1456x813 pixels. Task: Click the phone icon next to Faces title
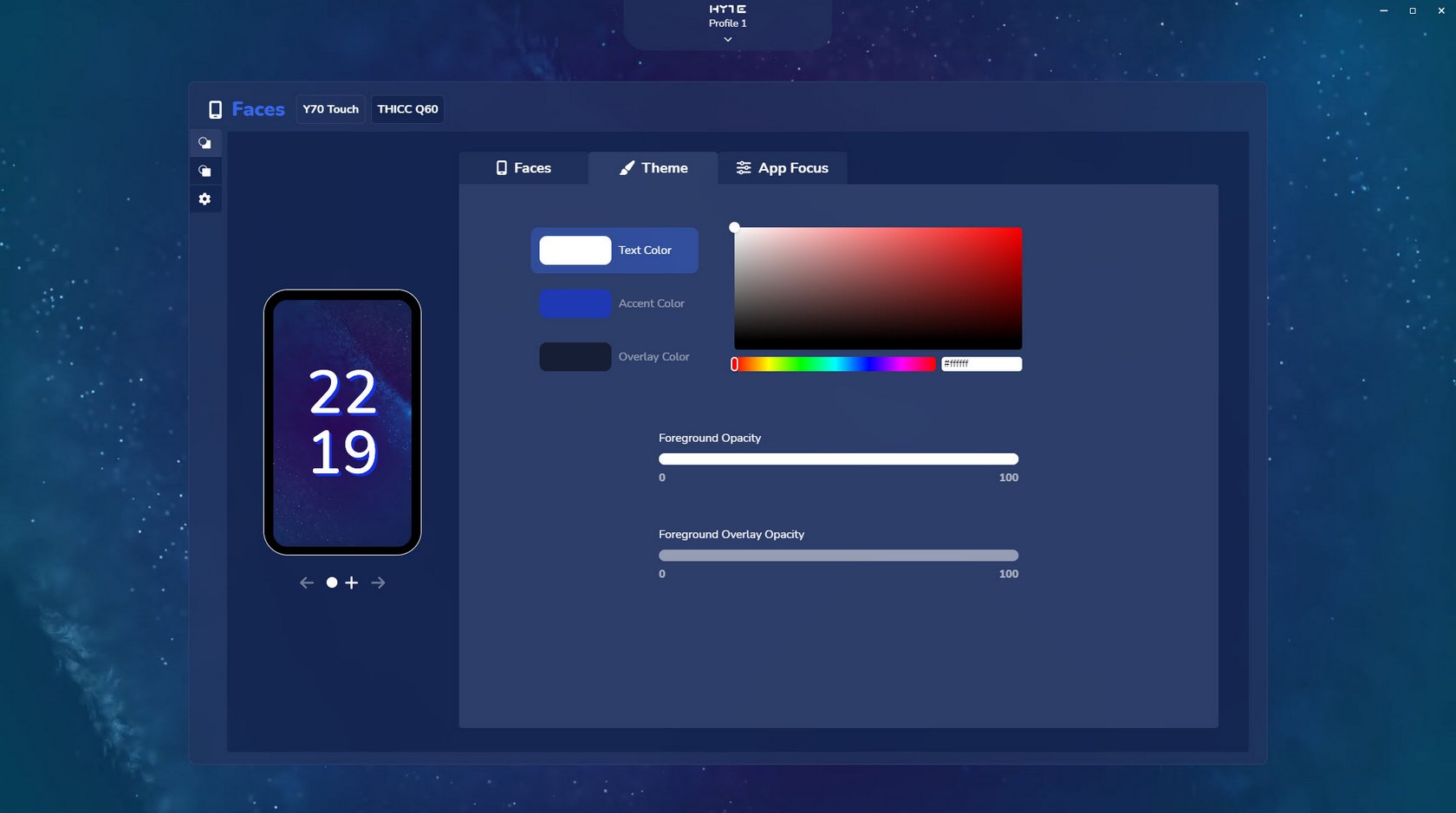click(x=215, y=109)
